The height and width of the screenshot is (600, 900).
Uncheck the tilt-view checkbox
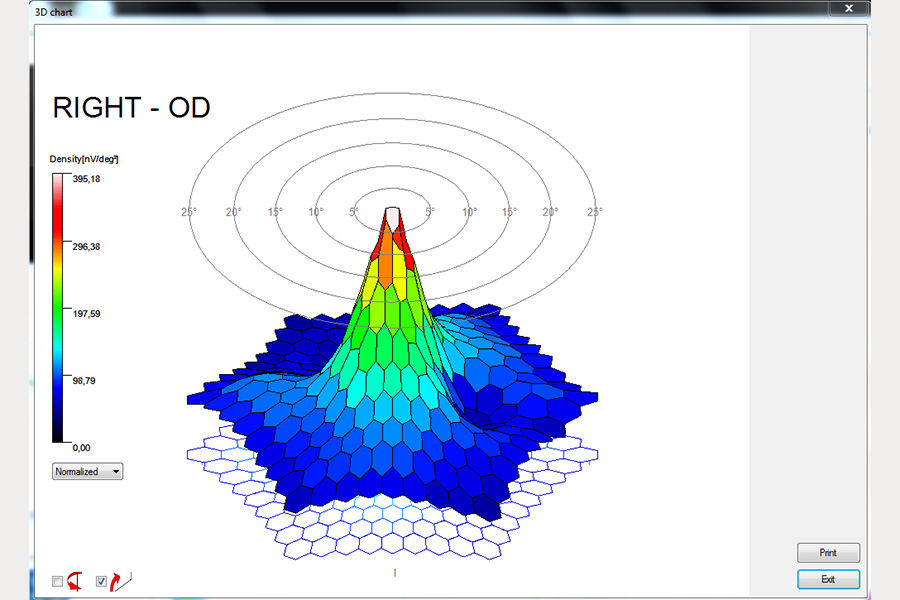(101, 582)
